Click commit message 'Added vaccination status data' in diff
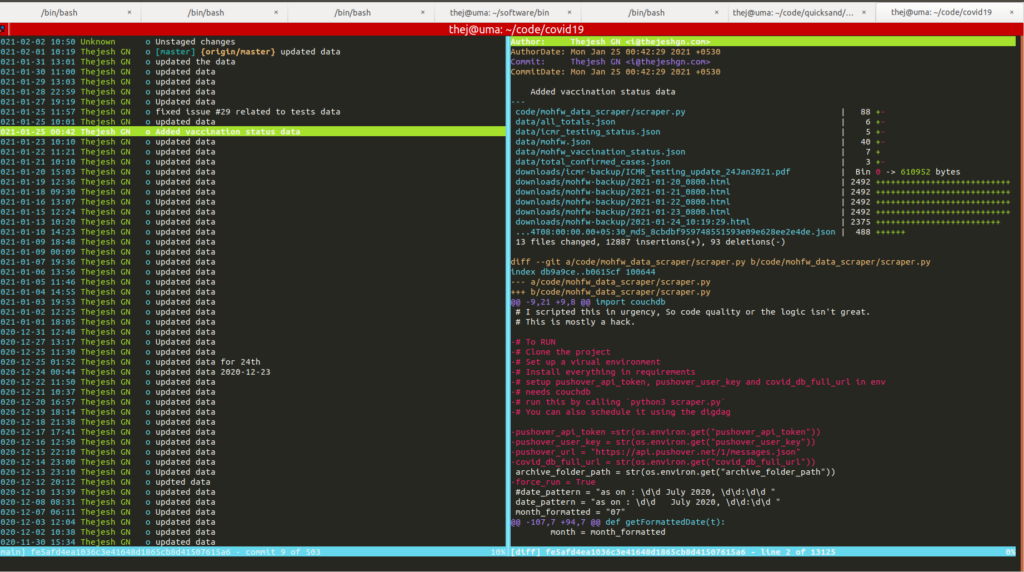This screenshot has height=572, width=1024. pos(603,92)
